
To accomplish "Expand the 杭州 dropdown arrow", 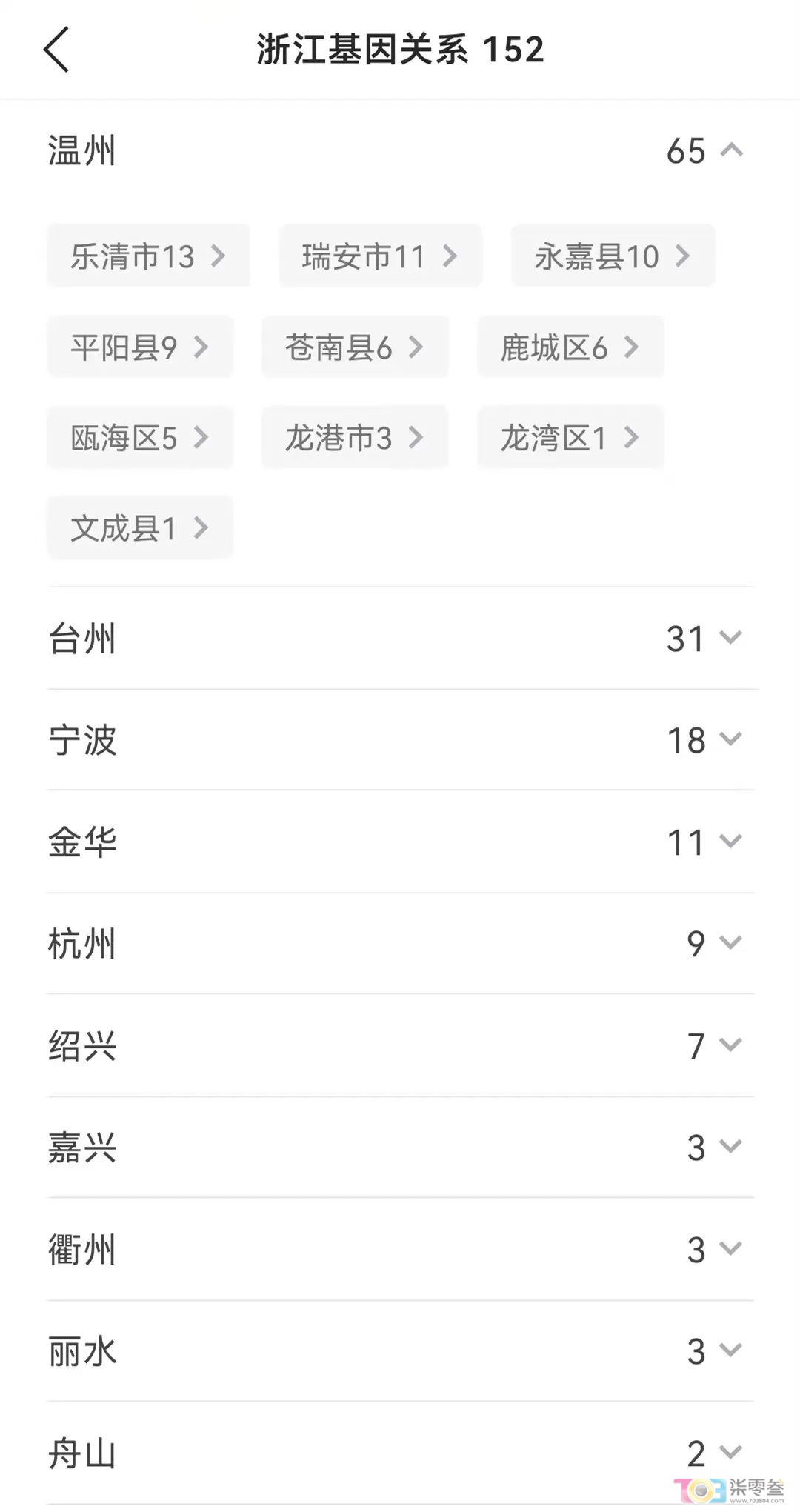I will tap(731, 942).
